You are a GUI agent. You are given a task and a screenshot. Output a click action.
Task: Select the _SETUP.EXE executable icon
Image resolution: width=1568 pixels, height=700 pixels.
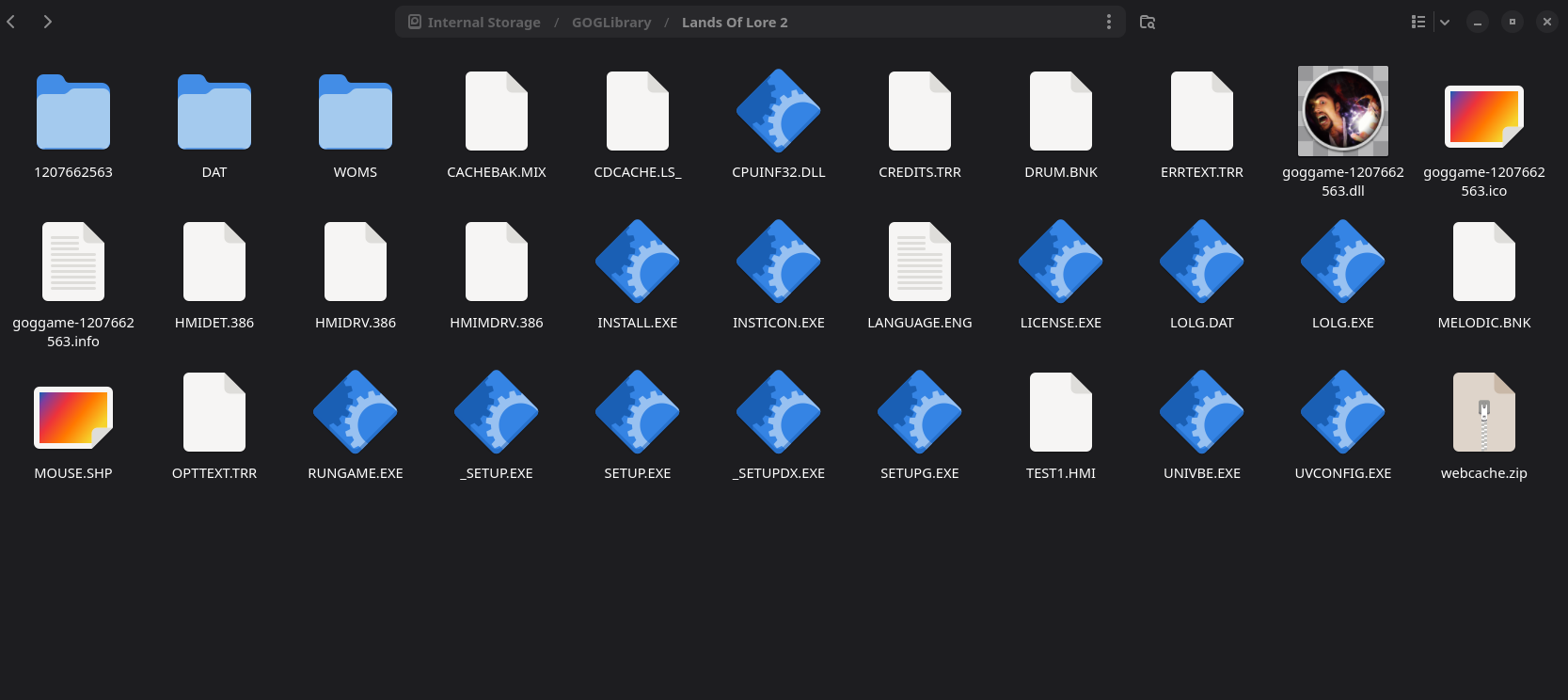[497, 412]
